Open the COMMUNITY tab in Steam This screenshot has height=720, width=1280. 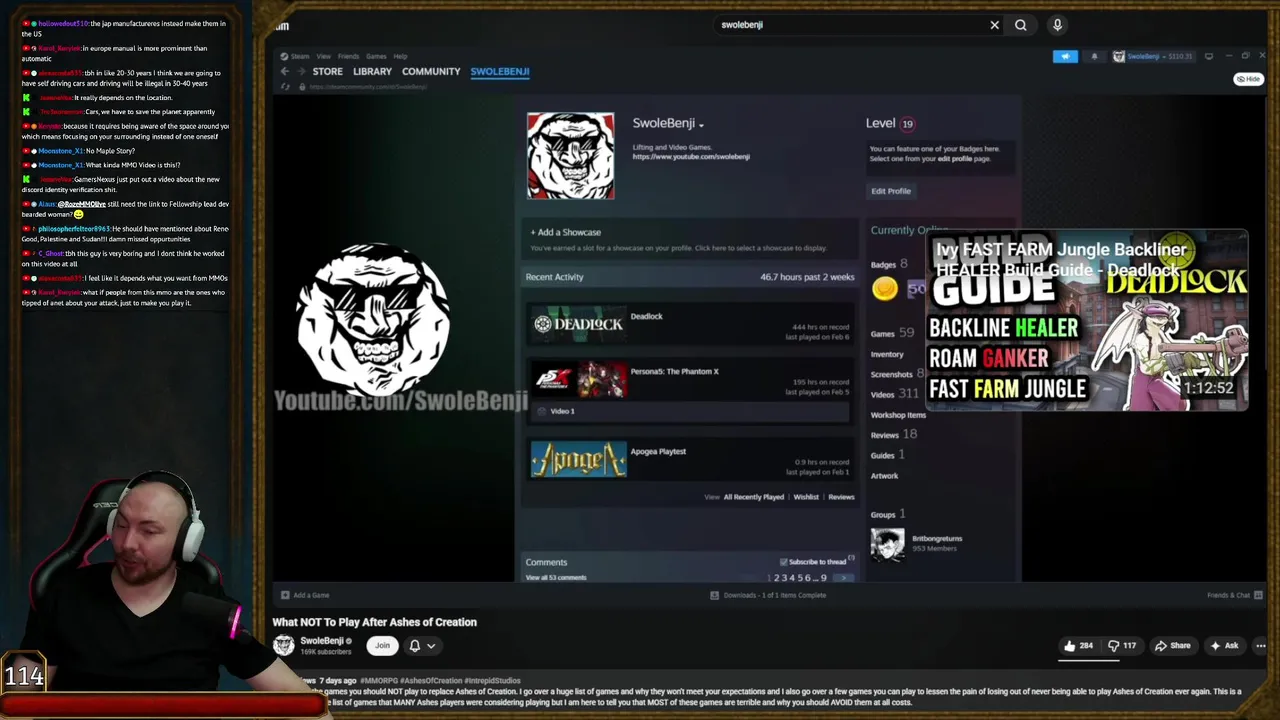click(431, 72)
